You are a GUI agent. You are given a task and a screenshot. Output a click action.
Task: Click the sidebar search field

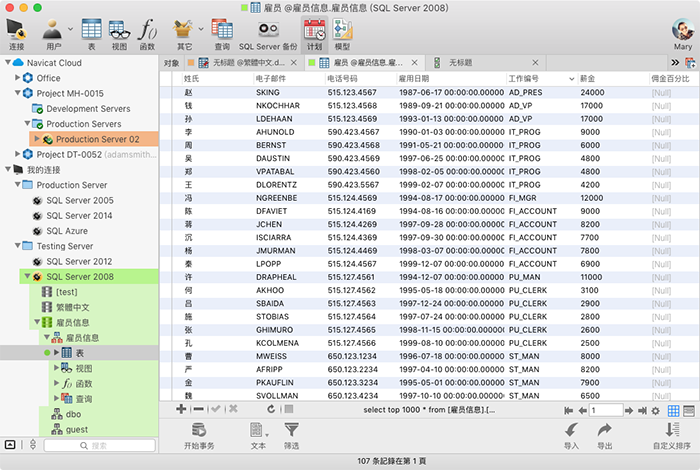[x=100, y=445]
